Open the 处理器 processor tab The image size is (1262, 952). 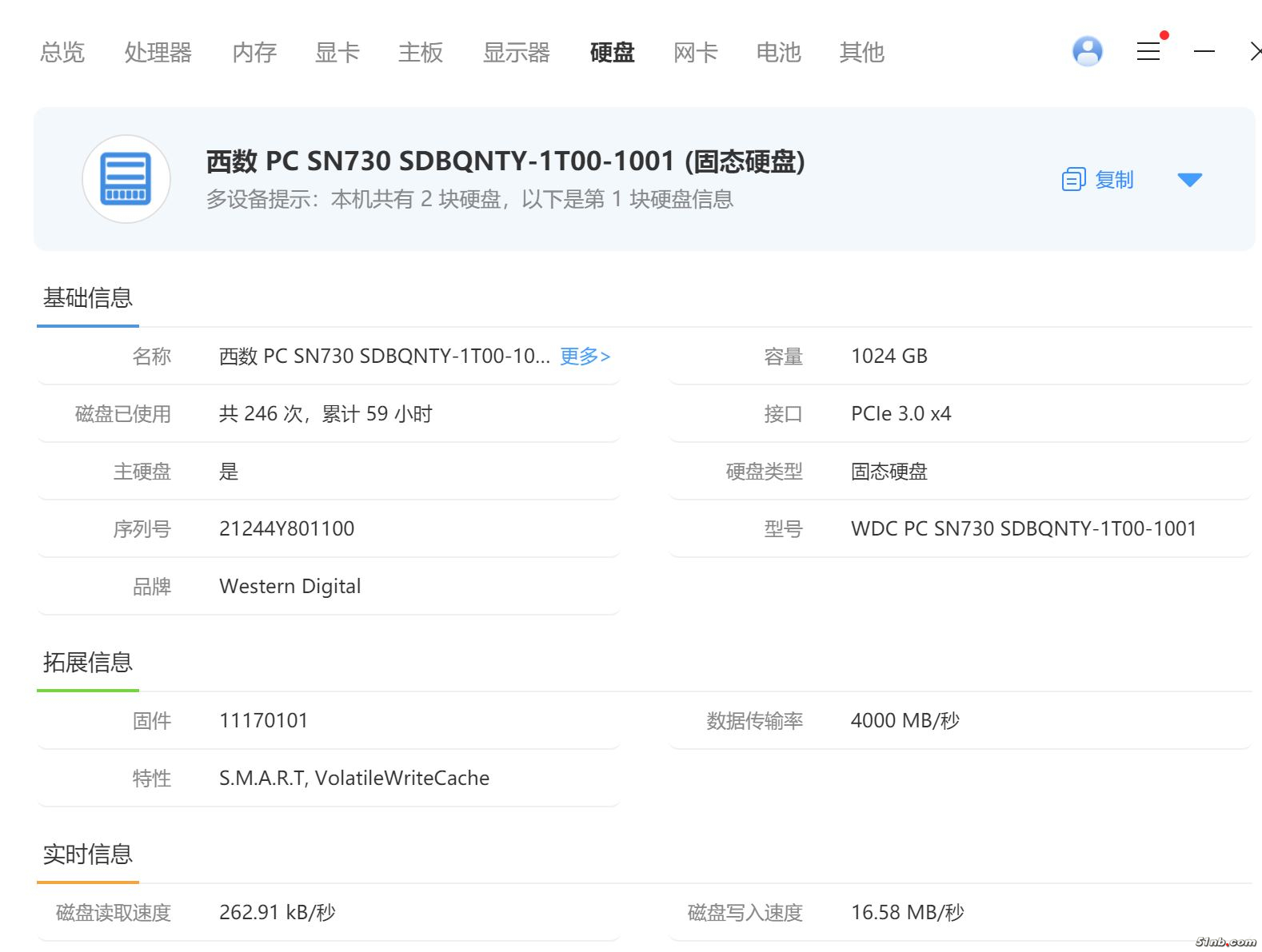click(x=158, y=53)
